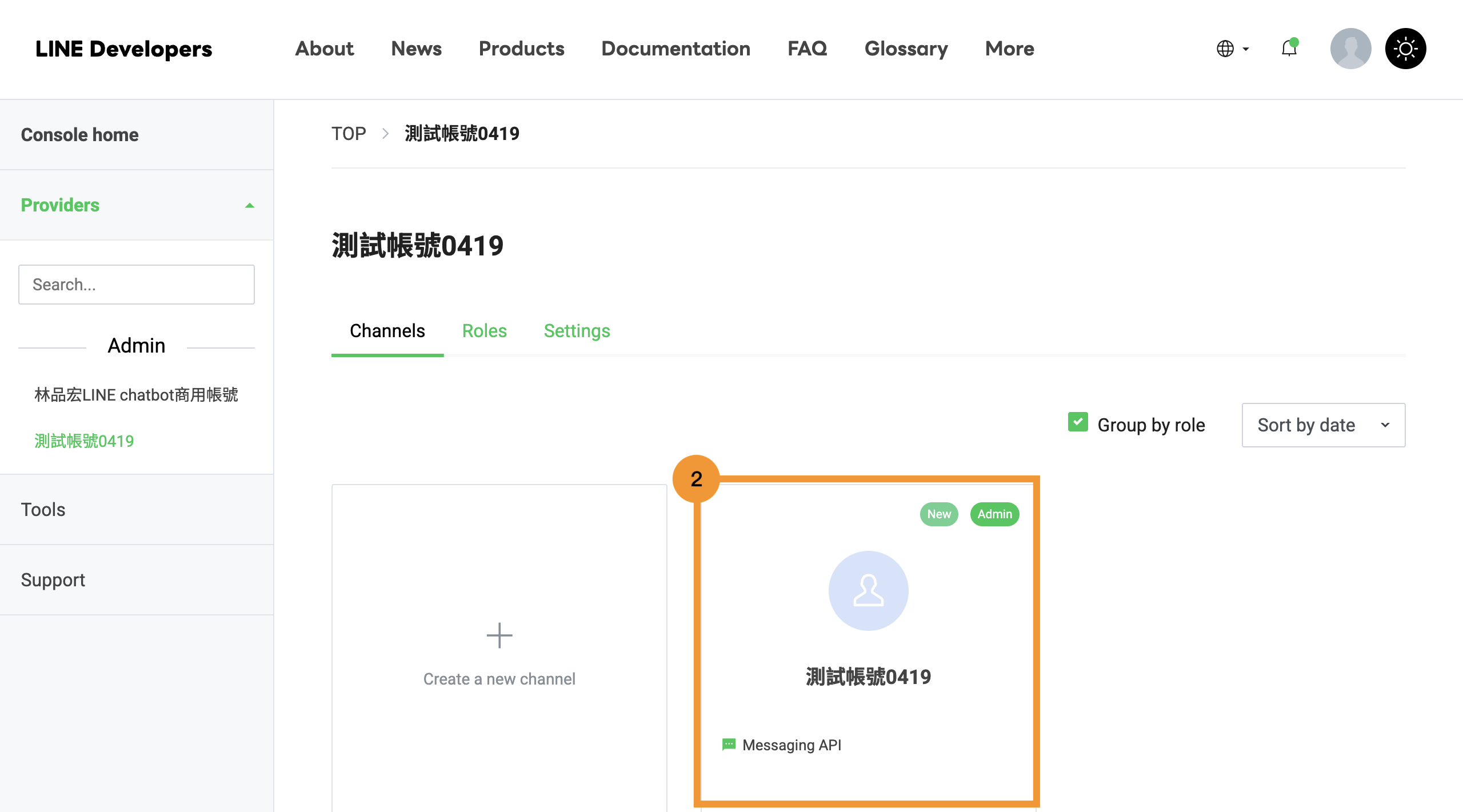Click the channel's default avatar image
This screenshot has height=812, width=1463.
coord(868,591)
